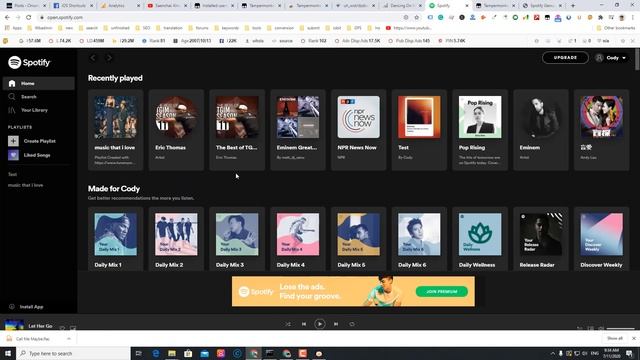640x360 pixels.
Task: Open a new browser tab
Action: click(x=573, y=6)
